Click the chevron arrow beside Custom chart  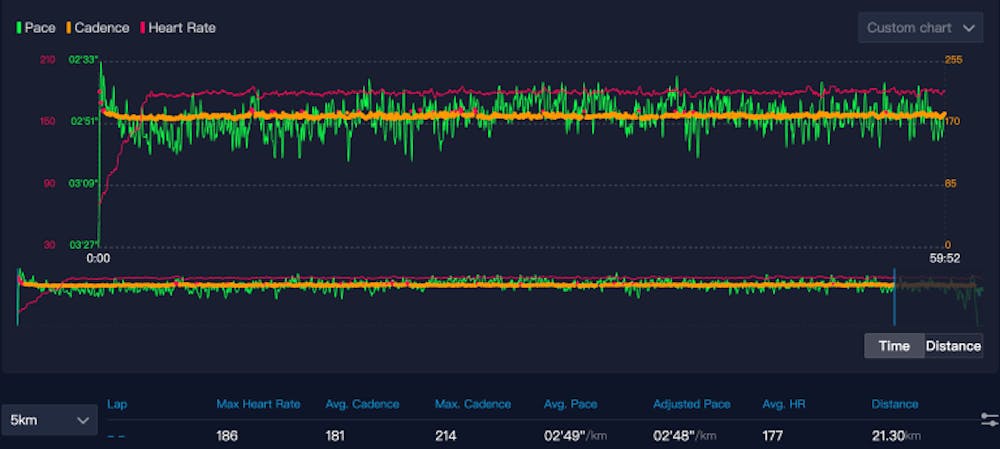coord(967,28)
